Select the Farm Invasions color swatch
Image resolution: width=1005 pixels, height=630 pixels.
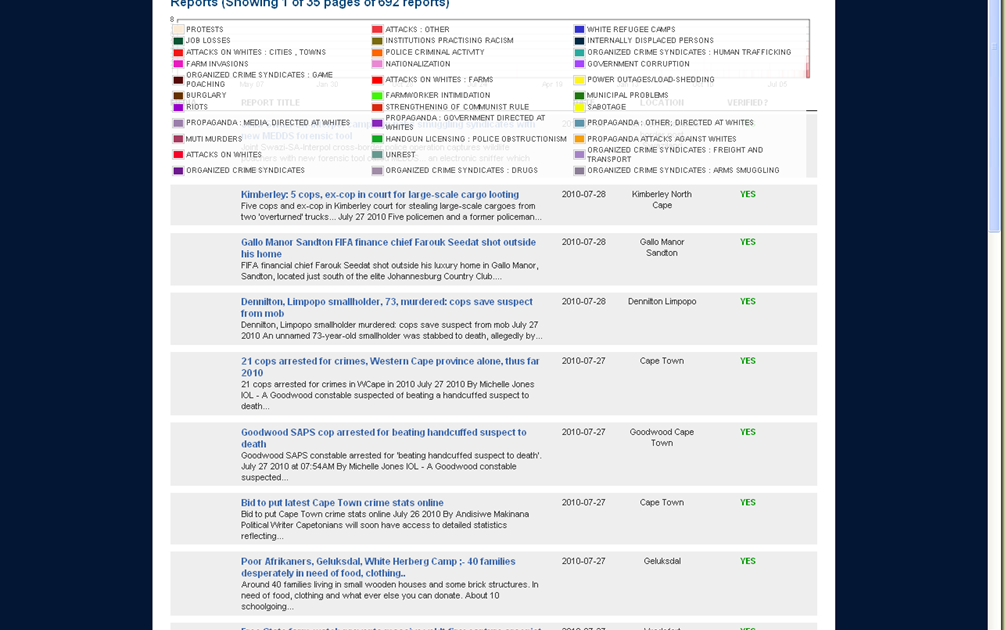tap(178, 64)
